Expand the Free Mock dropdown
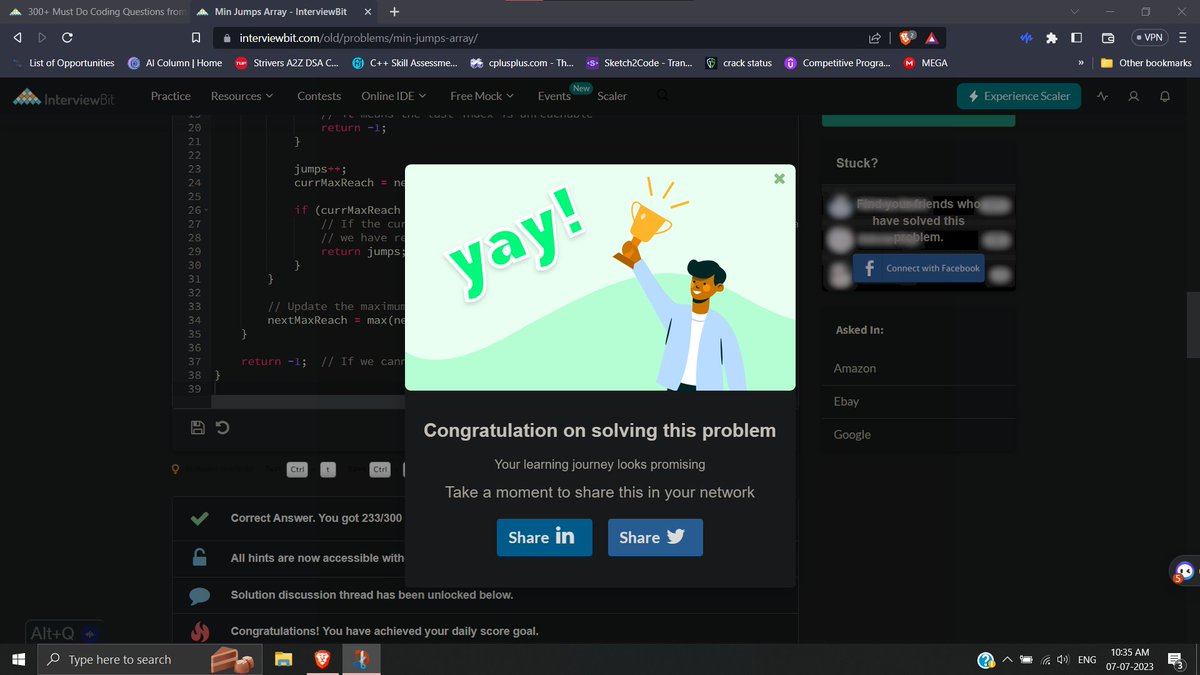The image size is (1200, 675). (x=482, y=96)
